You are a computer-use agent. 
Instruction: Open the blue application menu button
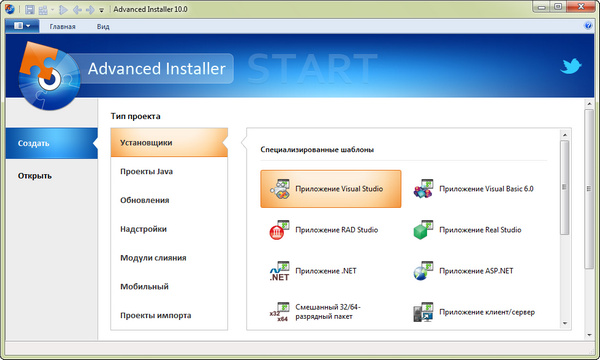point(22,26)
